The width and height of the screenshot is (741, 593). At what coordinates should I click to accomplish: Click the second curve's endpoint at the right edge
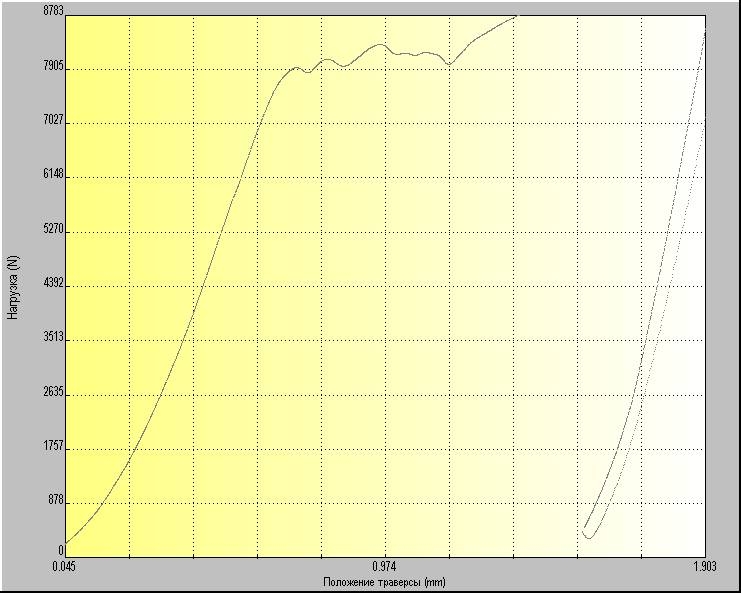pos(705,33)
